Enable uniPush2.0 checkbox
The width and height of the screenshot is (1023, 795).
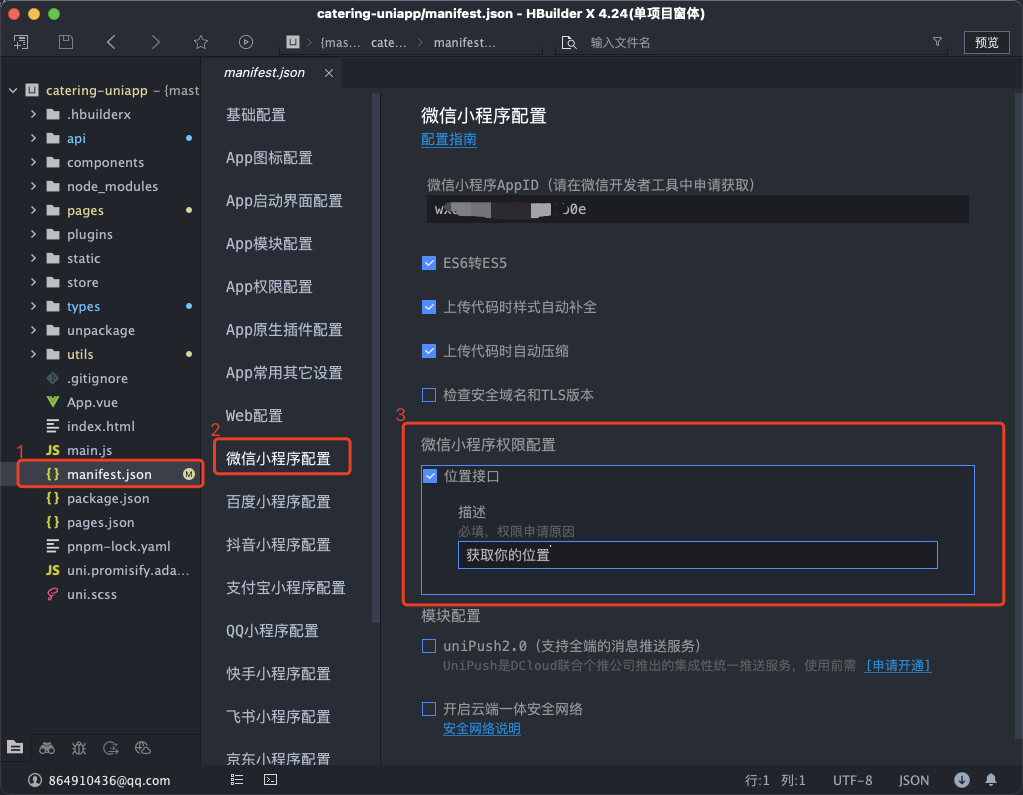[429, 646]
